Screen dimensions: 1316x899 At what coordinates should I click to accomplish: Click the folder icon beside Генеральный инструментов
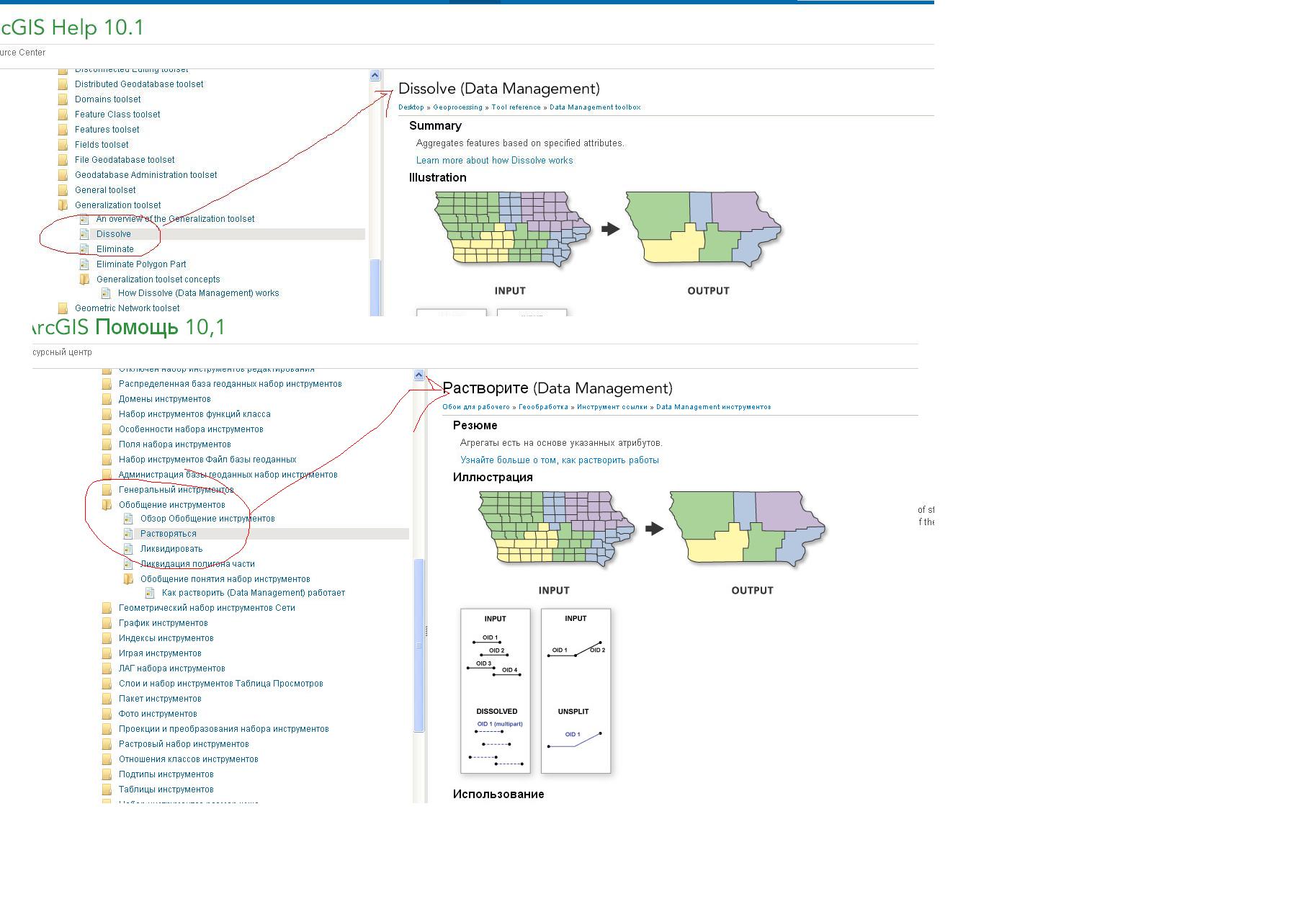pyautogui.click(x=107, y=490)
